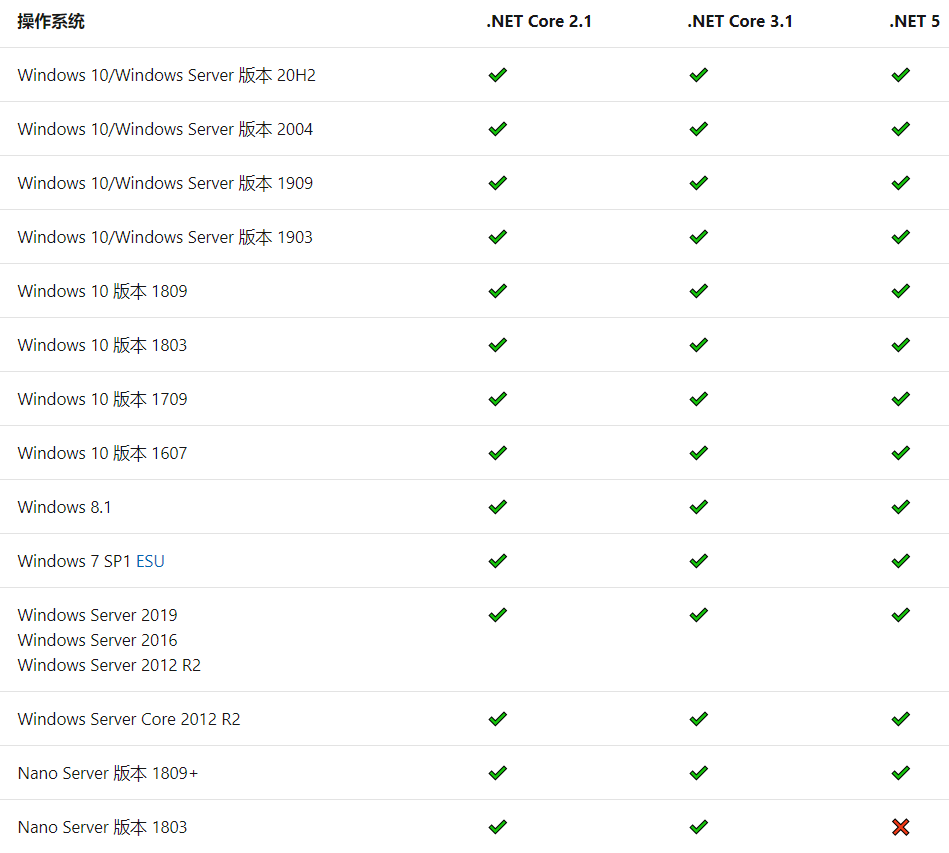The width and height of the screenshot is (949, 853).
Task: Click the .NET 5 checkmark for Windows 10 版本 1607
Action: [900, 453]
